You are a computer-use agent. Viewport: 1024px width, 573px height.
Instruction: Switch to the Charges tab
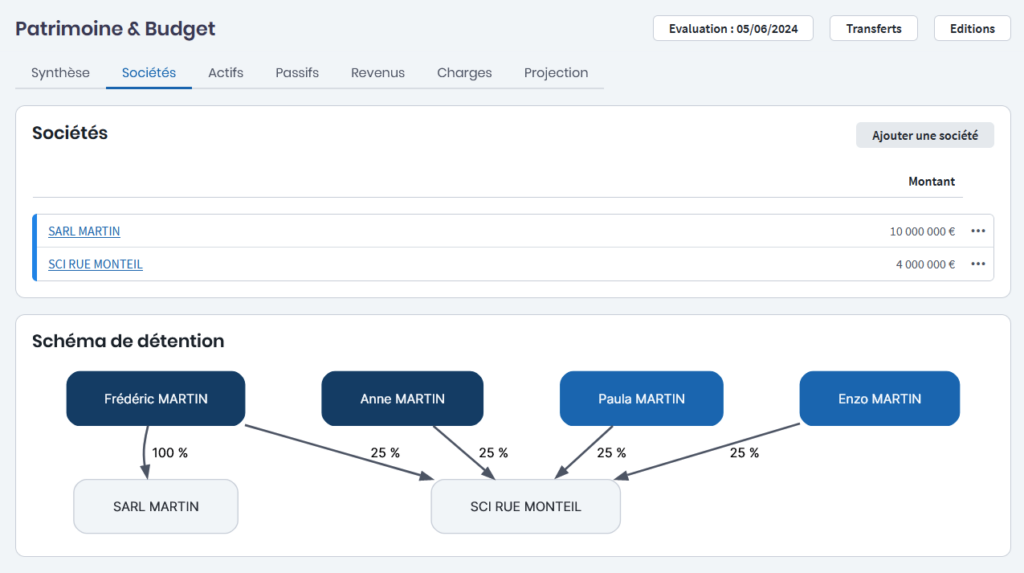coord(464,73)
